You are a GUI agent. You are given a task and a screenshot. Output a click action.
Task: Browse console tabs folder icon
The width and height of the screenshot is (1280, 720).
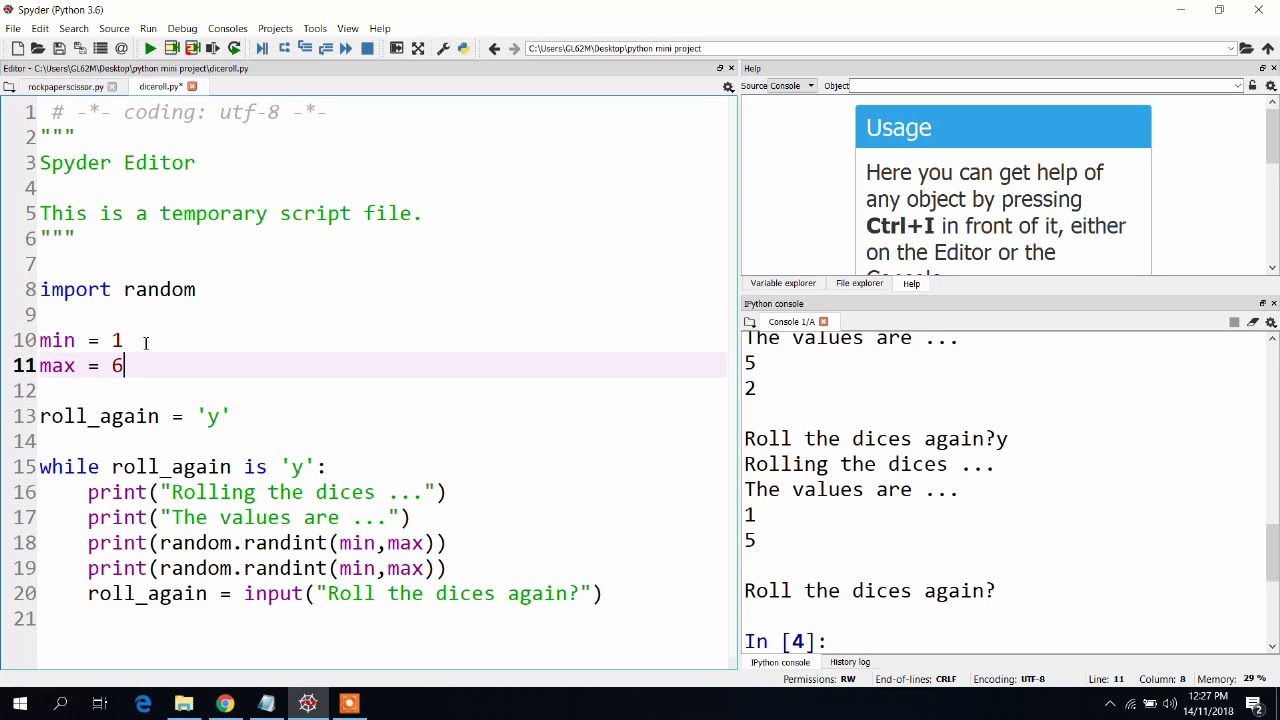[750, 322]
